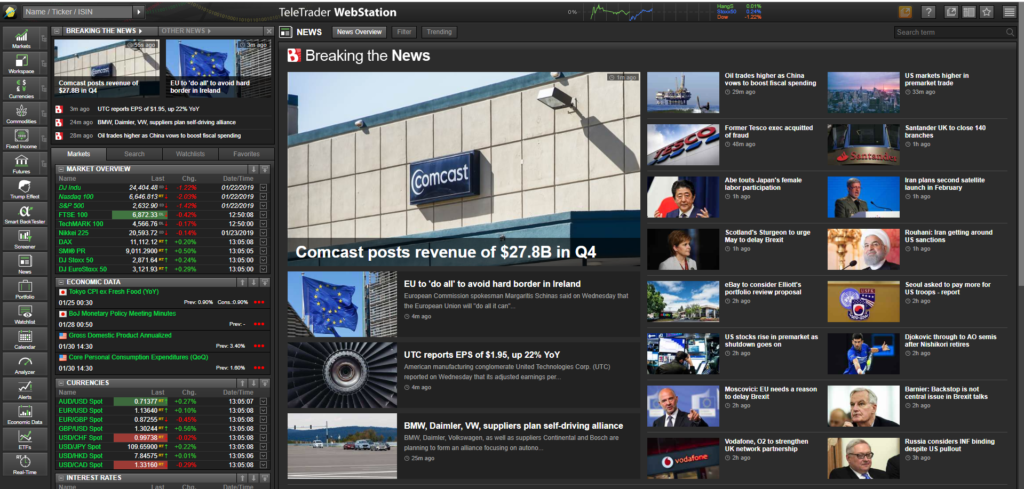Viewport: 1024px width, 489px height.
Task: Open Former Tesco exec acquitted story
Action: 769,132
